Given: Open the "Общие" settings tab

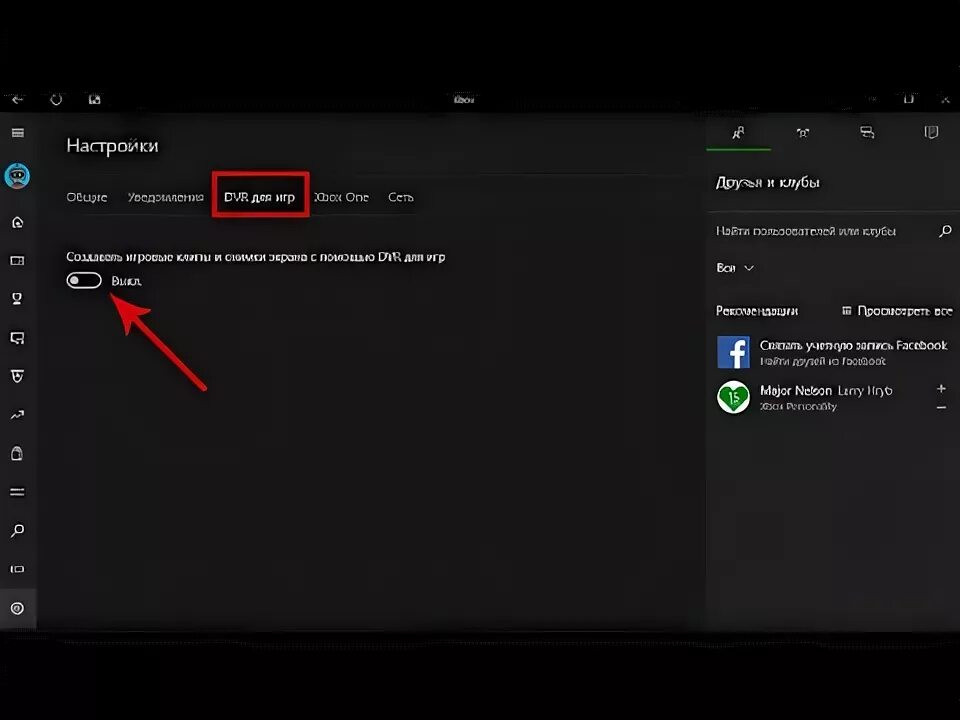Looking at the screenshot, I should 87,197.
